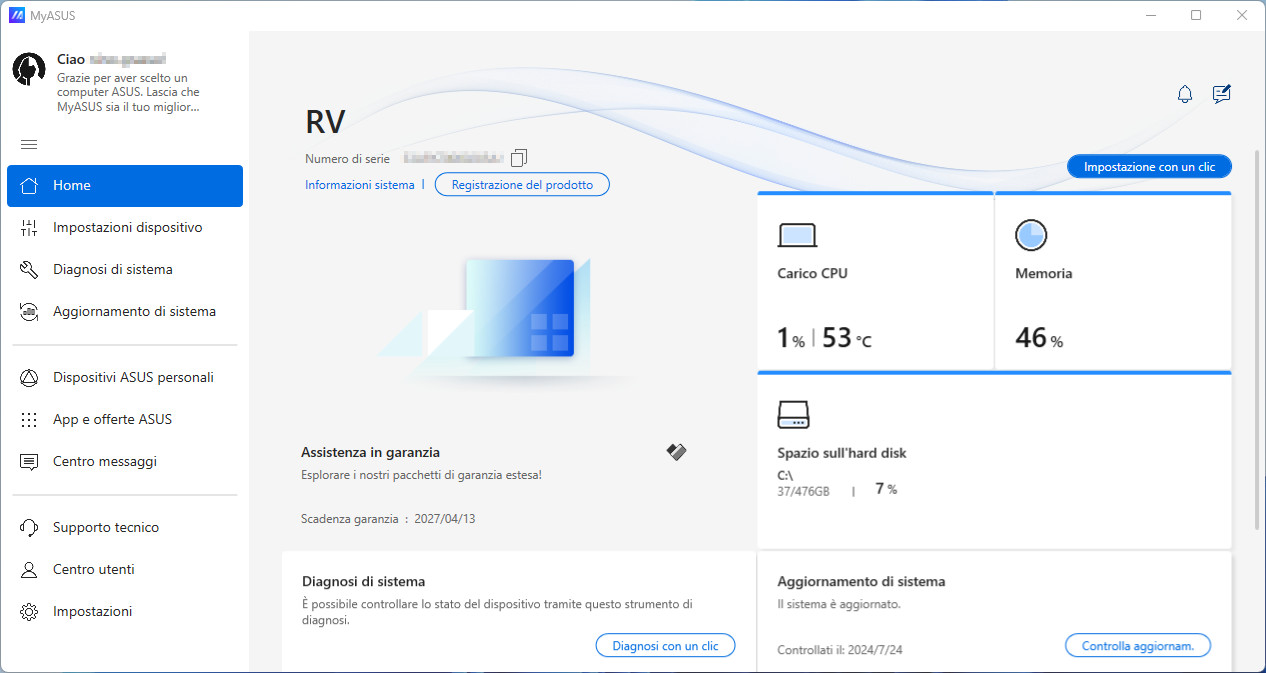Click the 1 % CPU load value
This screenshot has height=673, width=1266.
click(791, 338)
